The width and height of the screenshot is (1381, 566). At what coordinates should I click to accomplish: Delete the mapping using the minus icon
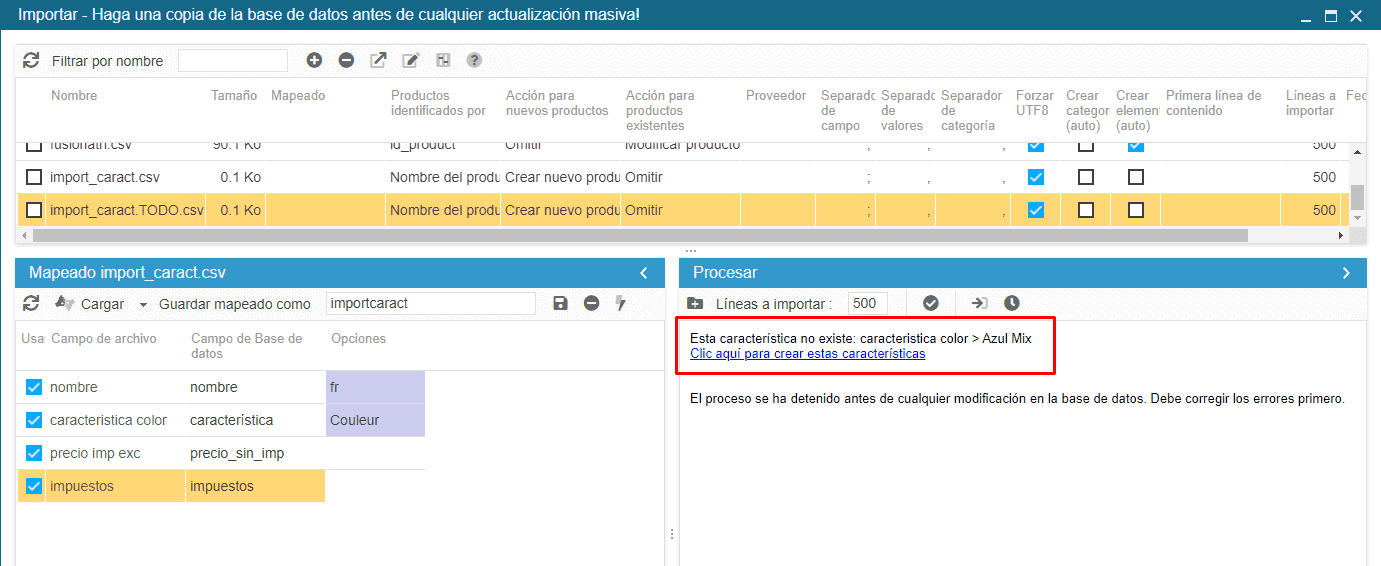pos(591,303)
